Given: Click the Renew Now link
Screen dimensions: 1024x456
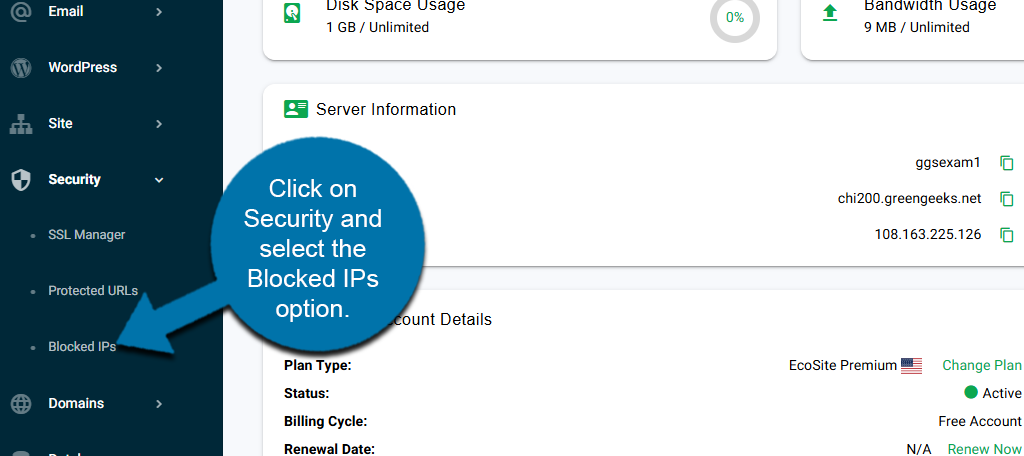Looking at the screenshot, I should (985, 449).
